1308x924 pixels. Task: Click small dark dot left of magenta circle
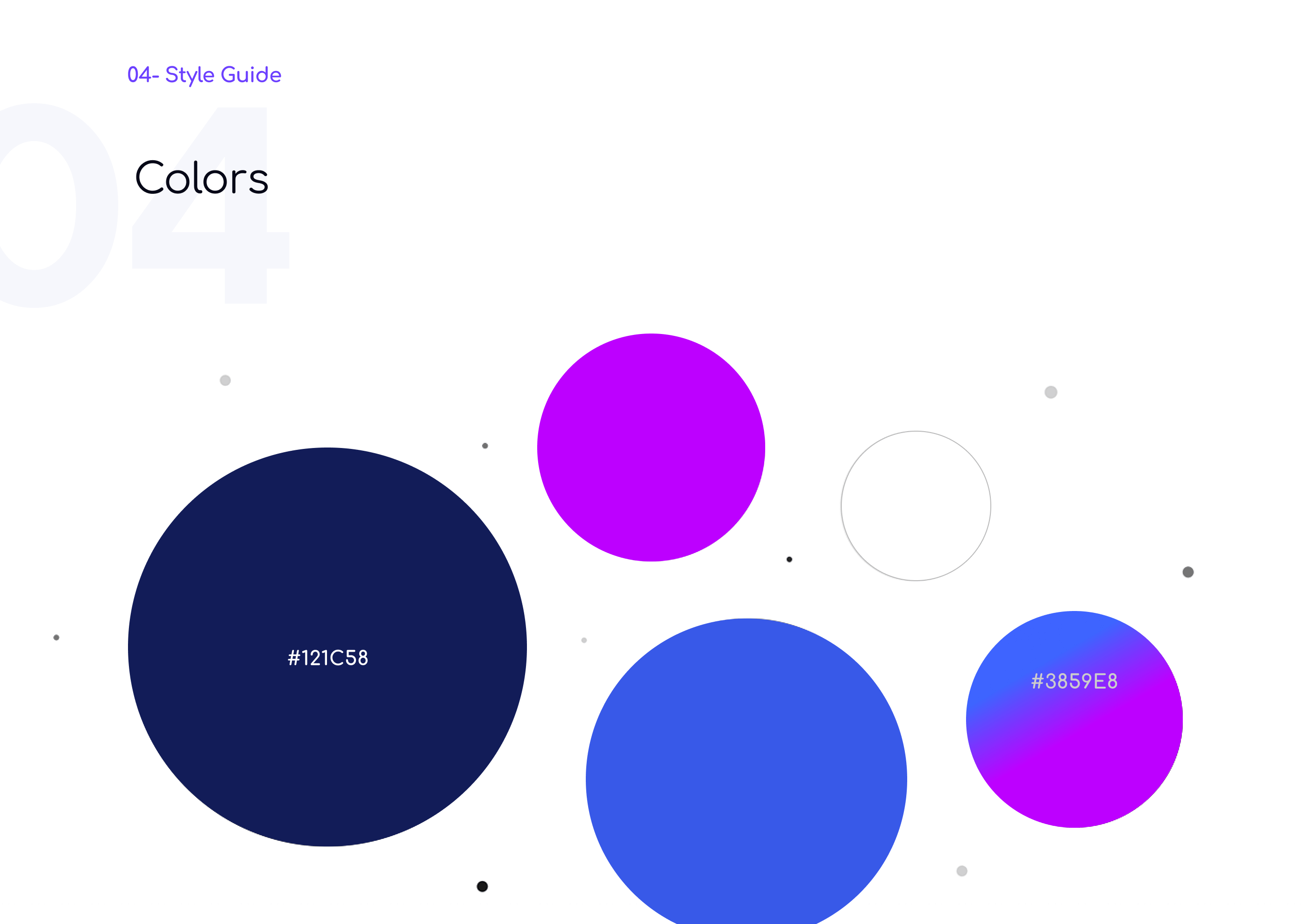(485, 446)
